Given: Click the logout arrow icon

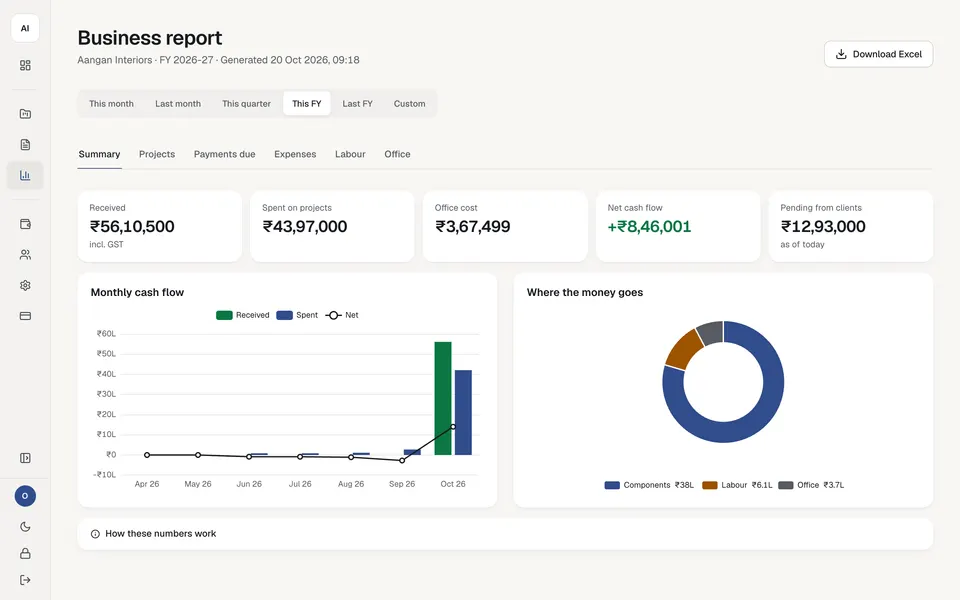Looking at the screenshot, I should [25, 580].
